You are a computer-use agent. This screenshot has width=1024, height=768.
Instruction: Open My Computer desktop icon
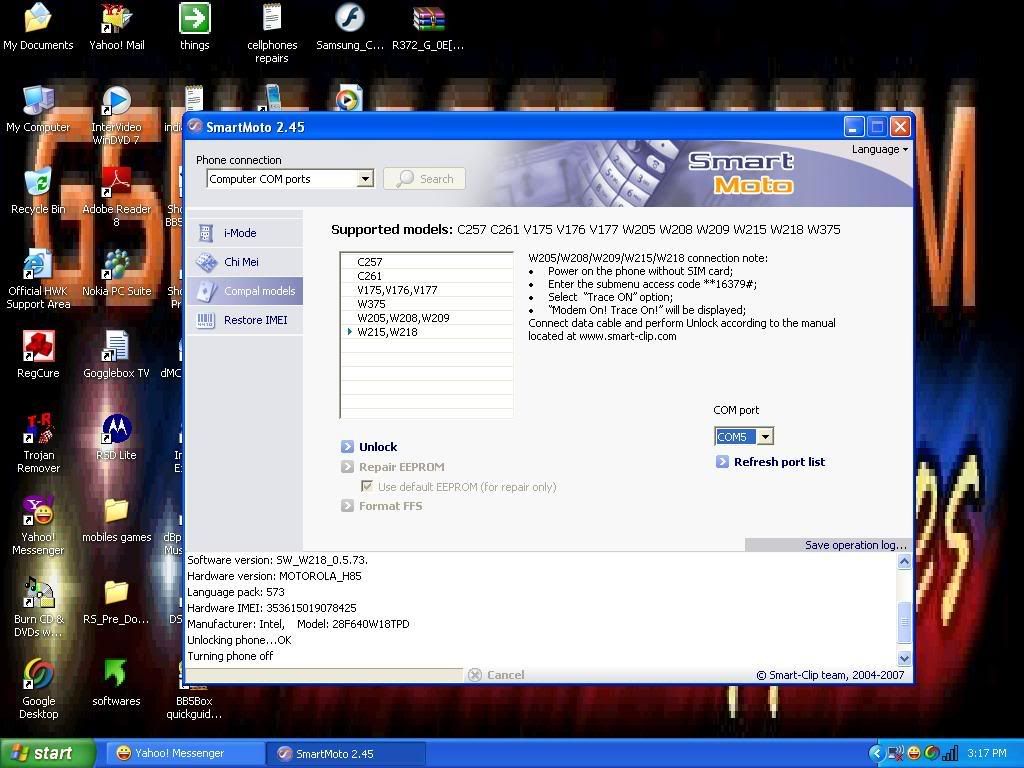click(x=38, y=108)
